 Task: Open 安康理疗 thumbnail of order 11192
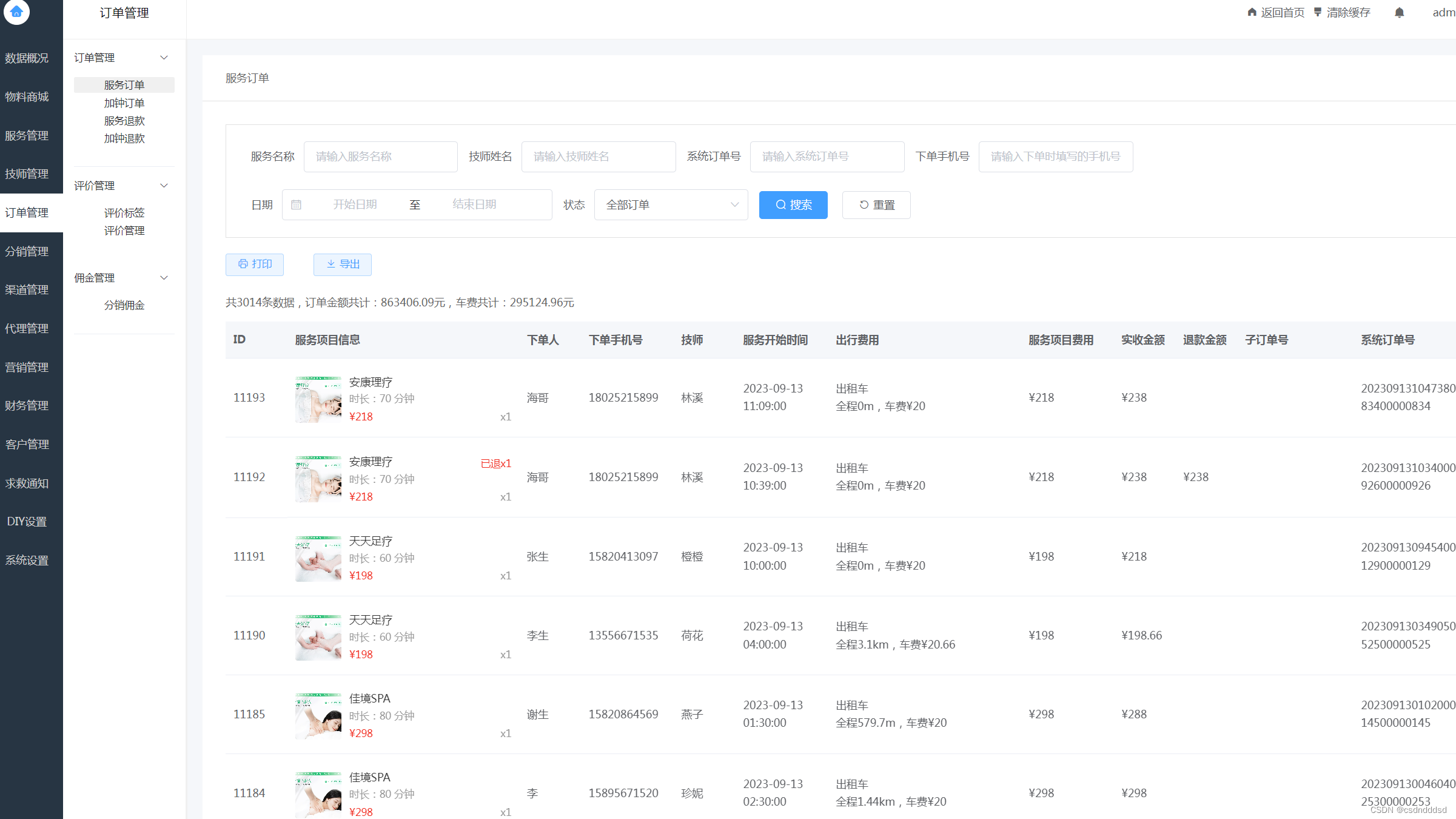[318, 479]
